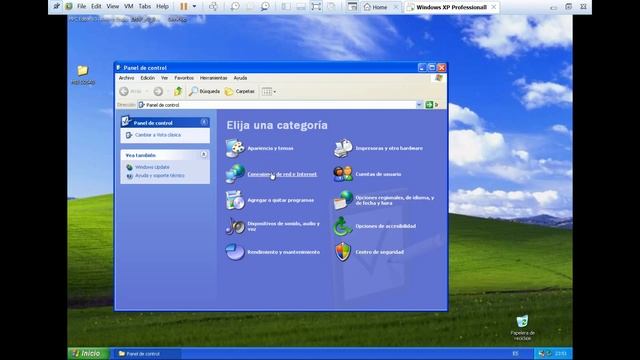Click the green Ir go arrow

(x=429, y=105)
